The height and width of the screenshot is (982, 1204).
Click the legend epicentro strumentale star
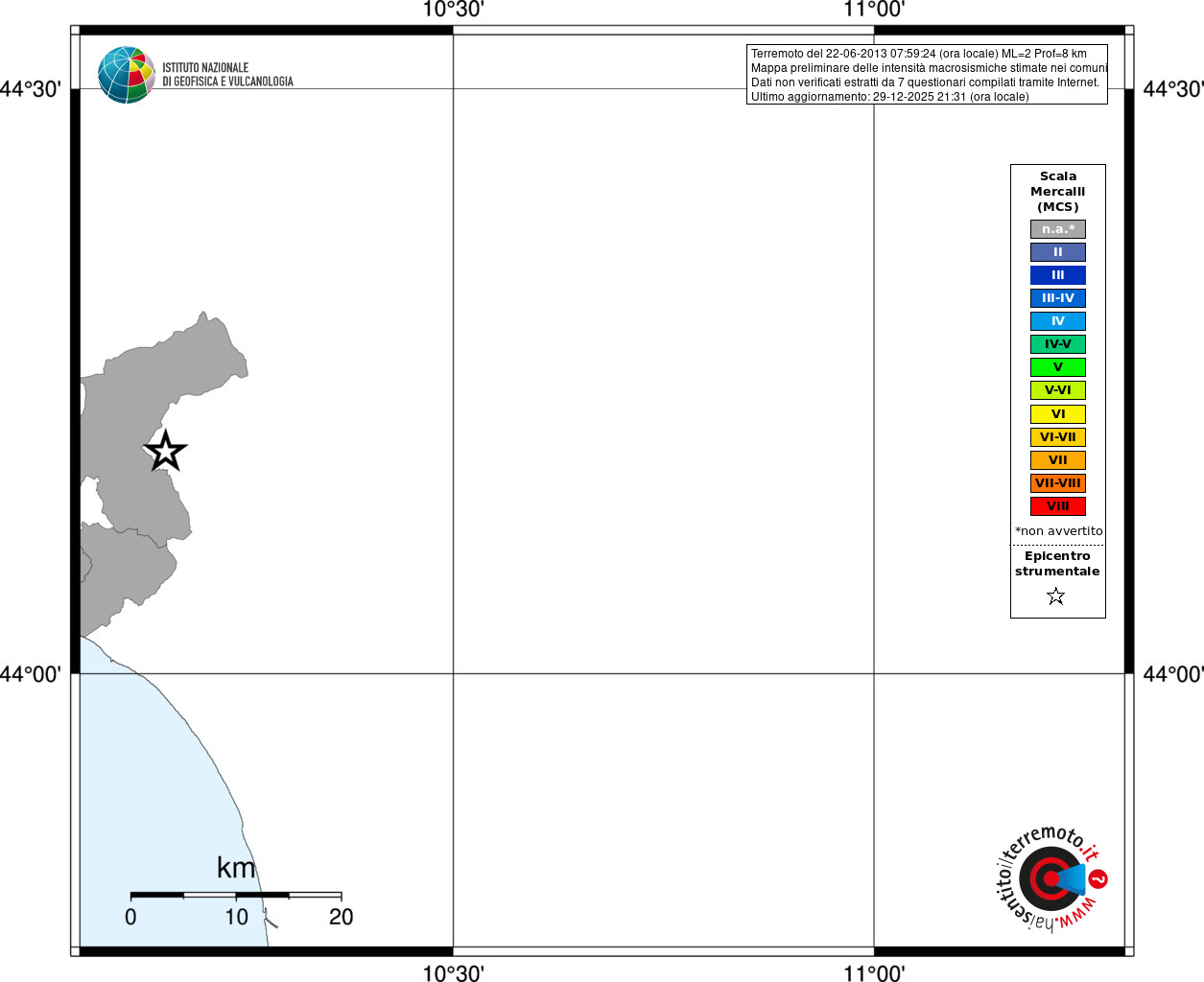(1056, 596)
